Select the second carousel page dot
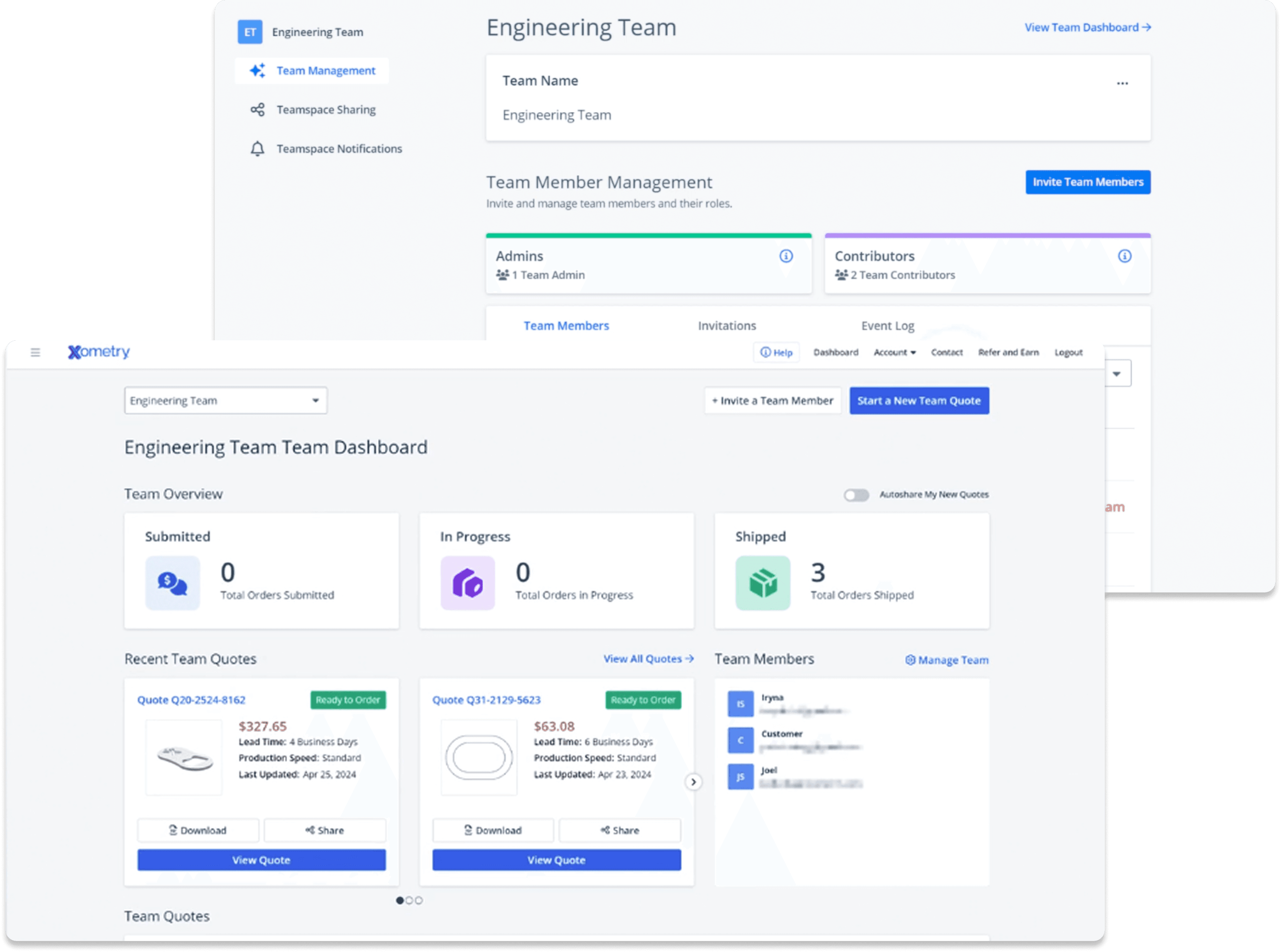 (x=409, y=900)
